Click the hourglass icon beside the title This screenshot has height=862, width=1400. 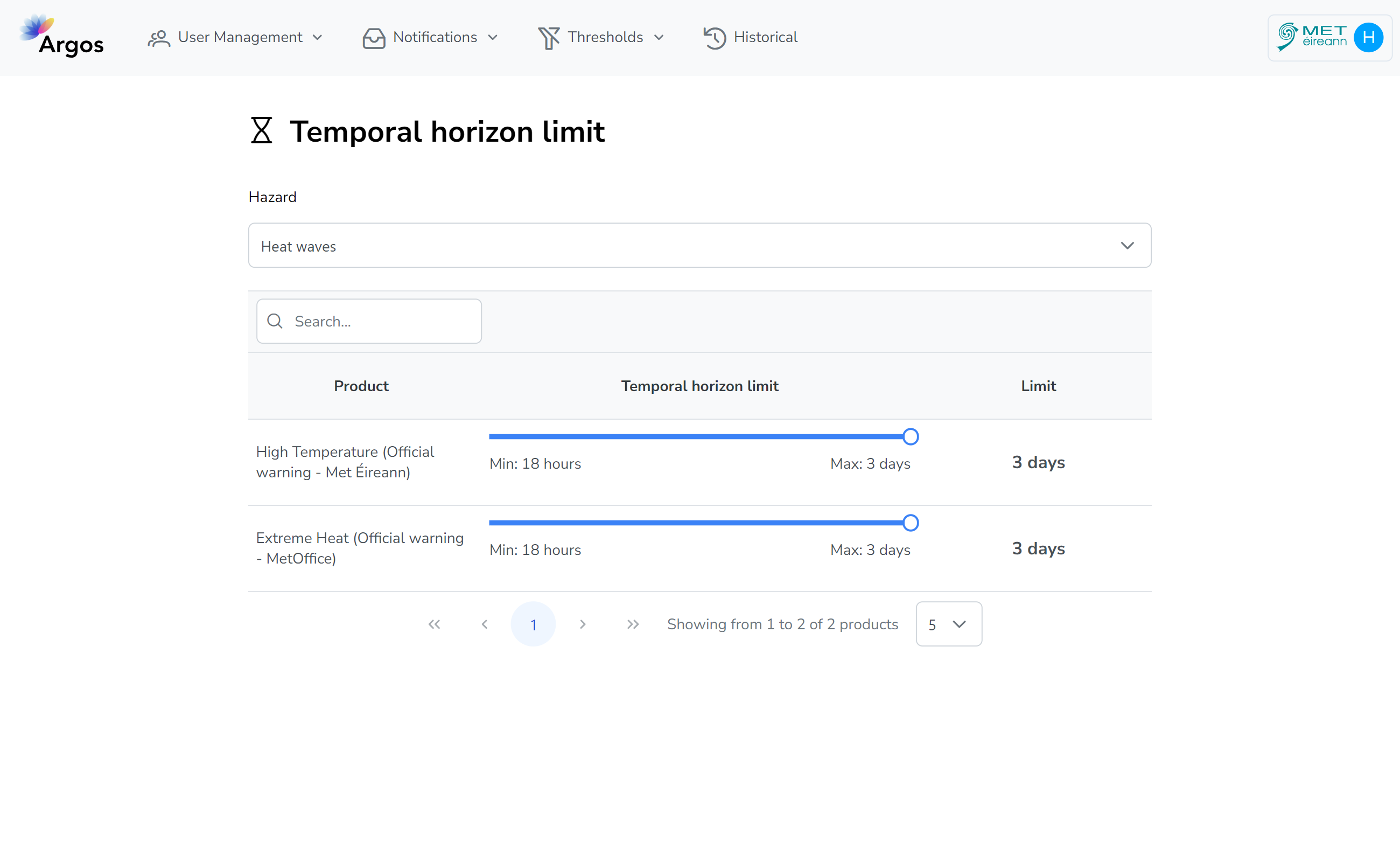[262, 130]
